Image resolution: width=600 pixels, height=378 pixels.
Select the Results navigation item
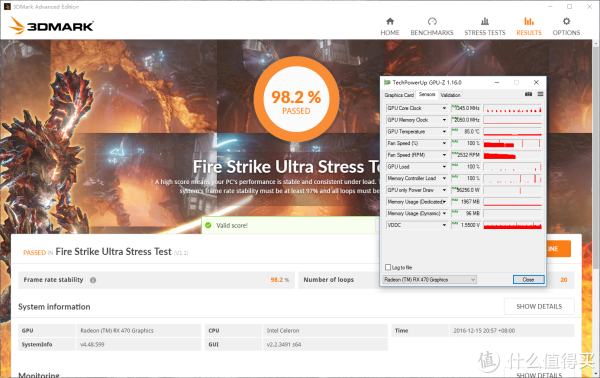pos(529,26)
